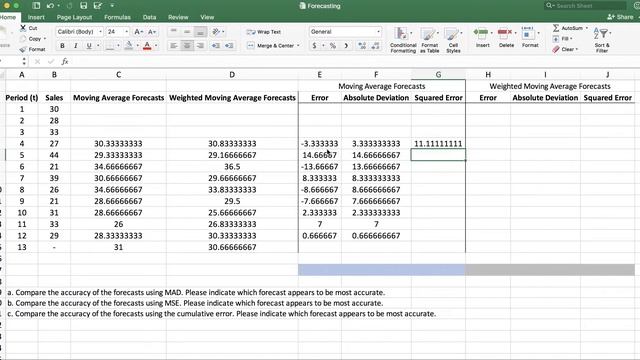Expand the AutoSum dropdown
This screenshot has height=360, width=640.
click(x=587, y=28)
